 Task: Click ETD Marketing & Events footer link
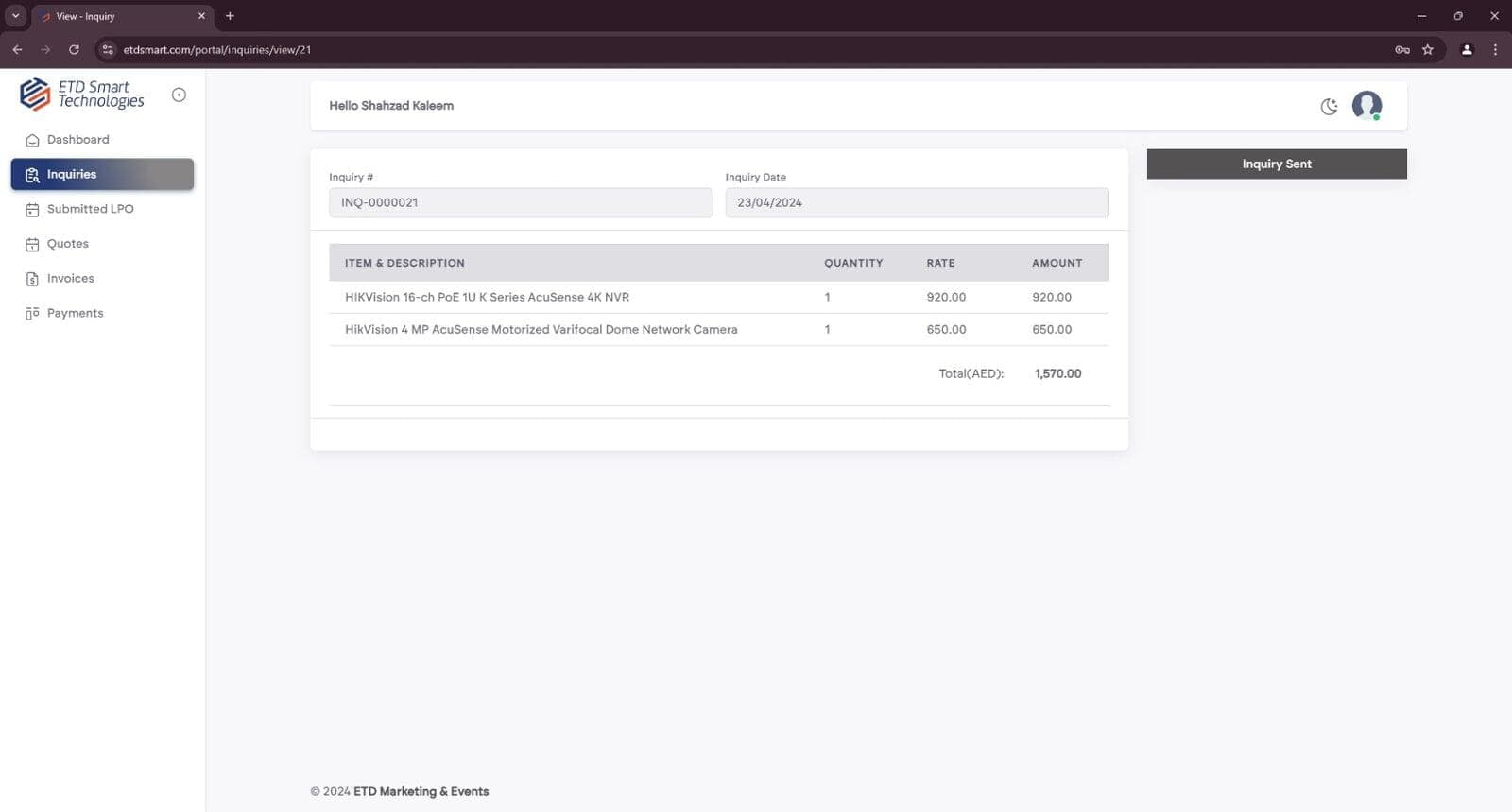pos(421,792)
